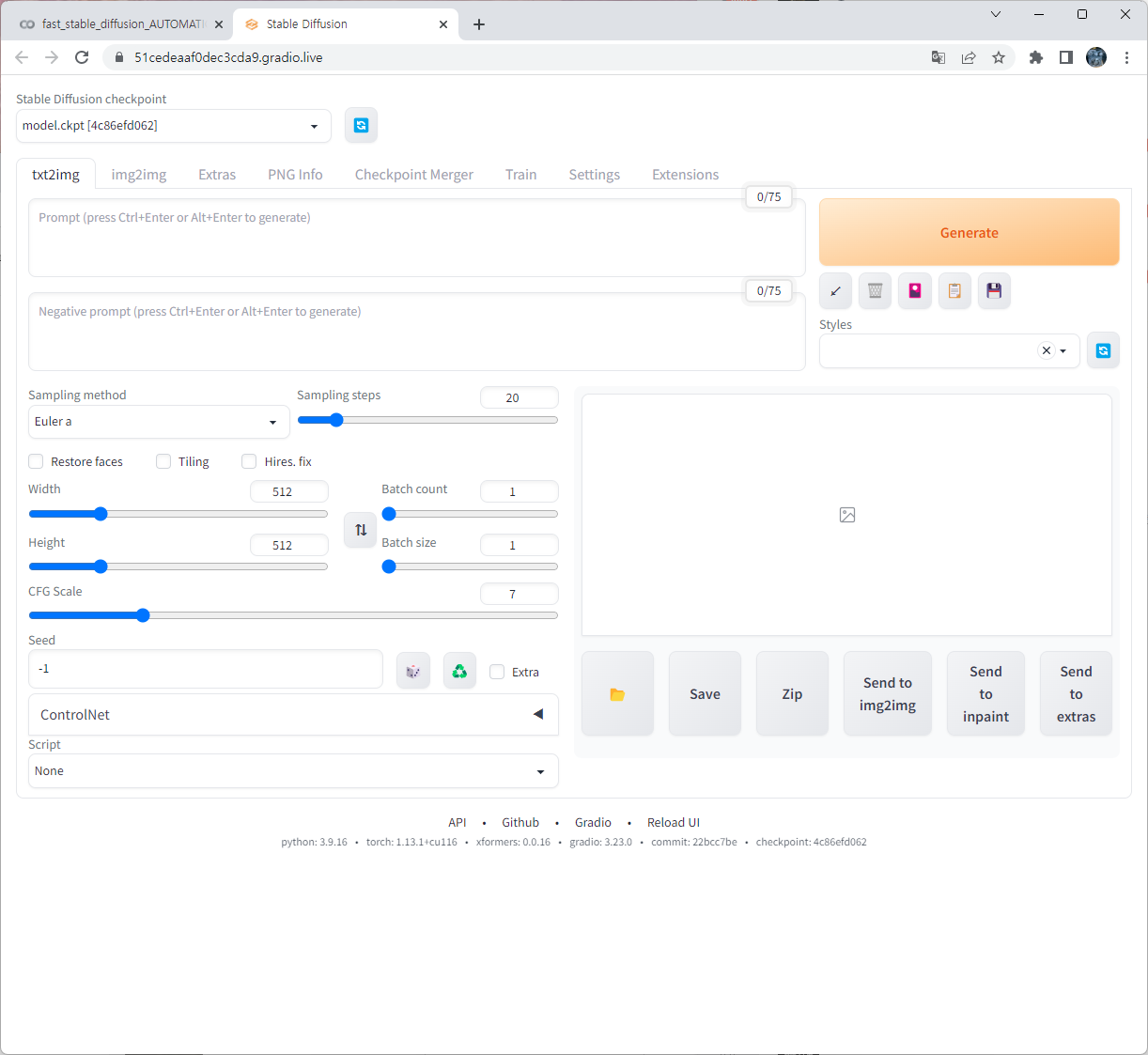Clear the prompt using the trashcan icon

pyautogui.click(x=875, y=290)
